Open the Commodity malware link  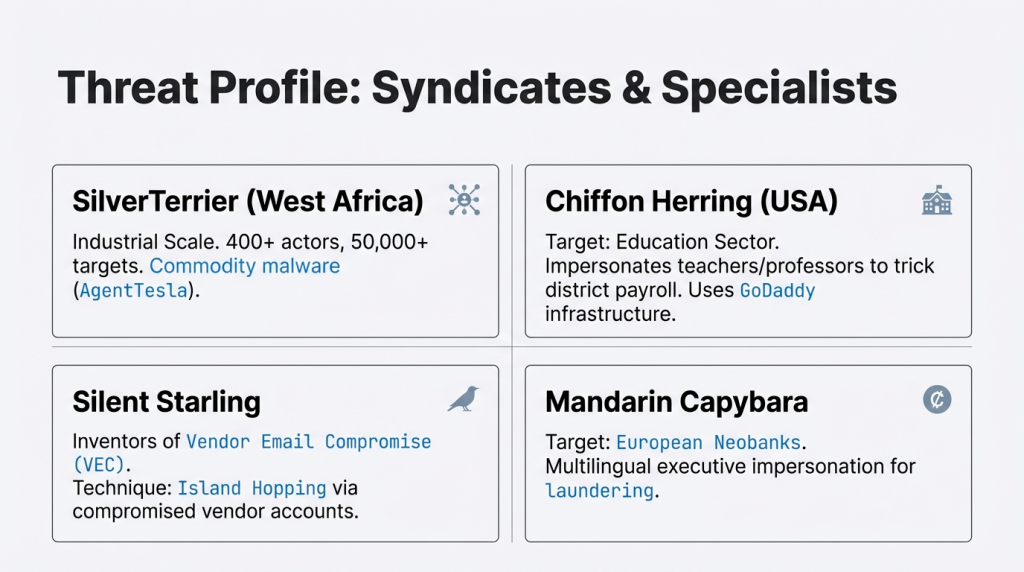[245, 267]
